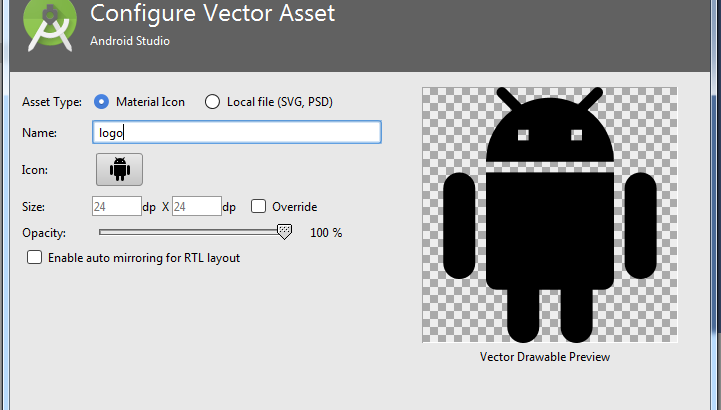The image size is (721, 410).
Task: Click the Icon: label text
Action: (x=35, y=170)
